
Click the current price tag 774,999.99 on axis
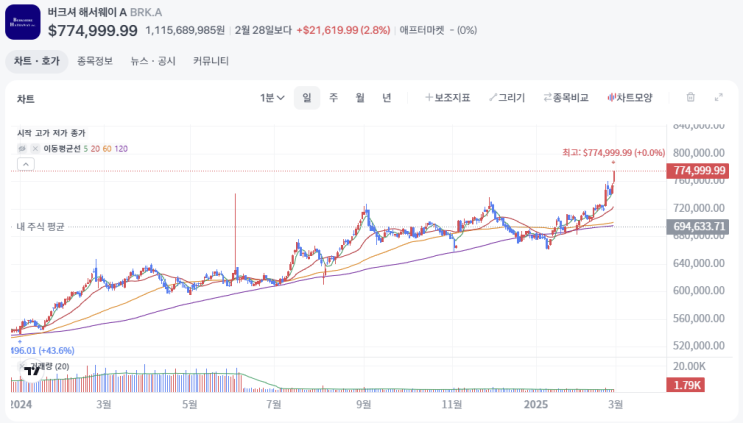[x=699, y=171]
